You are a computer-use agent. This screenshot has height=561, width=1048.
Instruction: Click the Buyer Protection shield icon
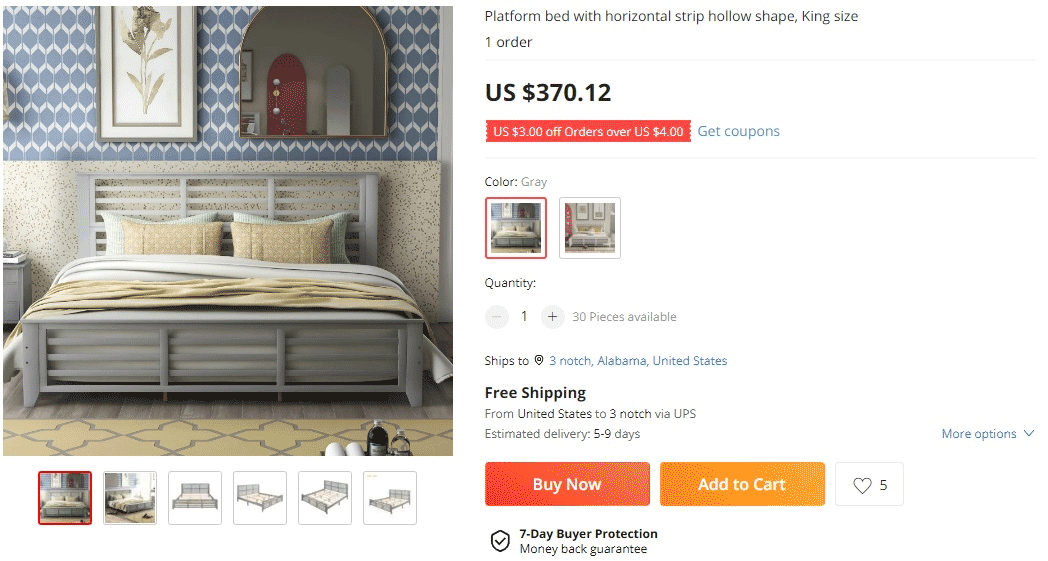point(500,541)
